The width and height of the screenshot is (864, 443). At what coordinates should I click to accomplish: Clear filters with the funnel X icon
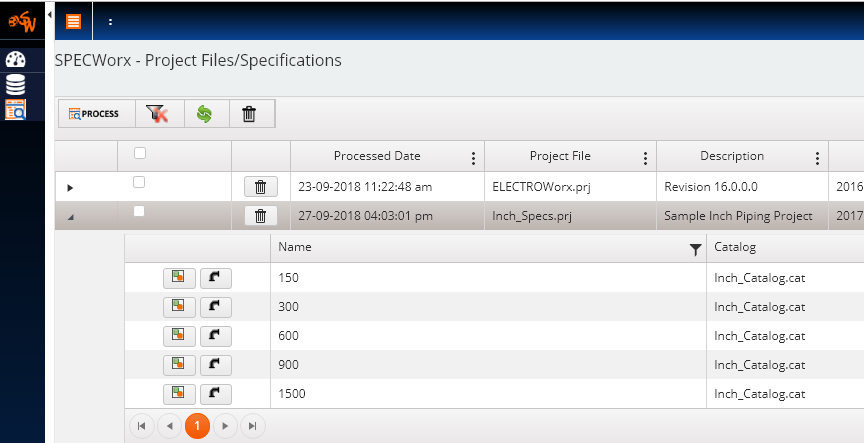159,114
